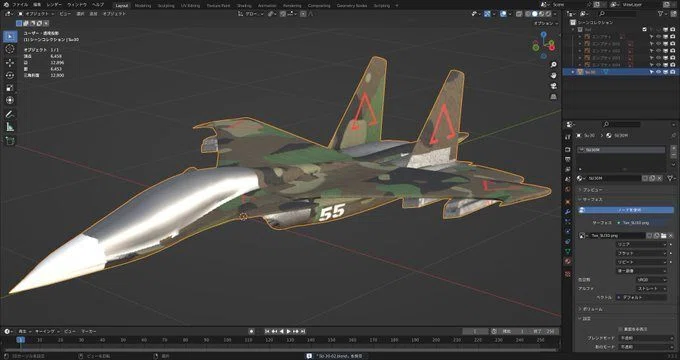The width and height of the screenshot is (680, 360).
Task: Select the Select Box tool in the toolbar
Action: tap(10, 36)
